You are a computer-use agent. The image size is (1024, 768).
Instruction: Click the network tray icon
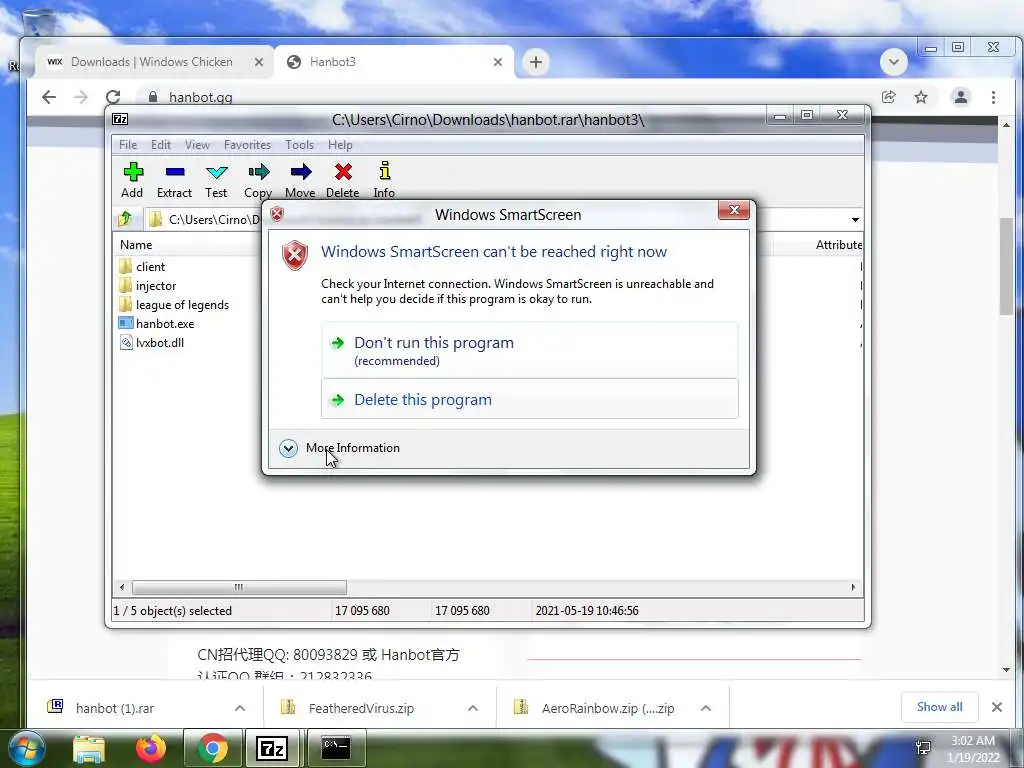tap(923, 747)
